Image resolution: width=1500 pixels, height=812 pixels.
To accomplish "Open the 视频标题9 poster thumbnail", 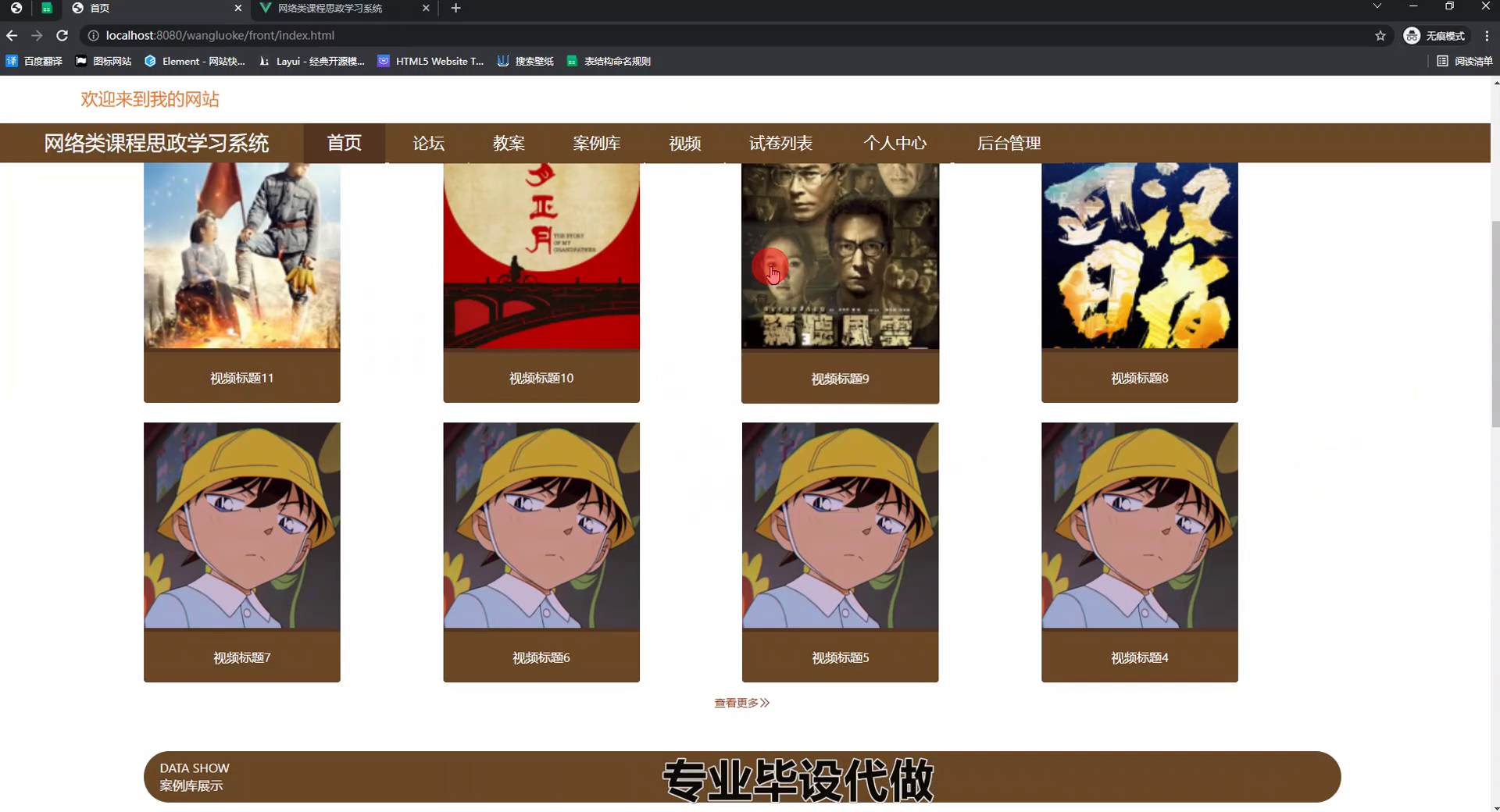I will click(840, 255).
